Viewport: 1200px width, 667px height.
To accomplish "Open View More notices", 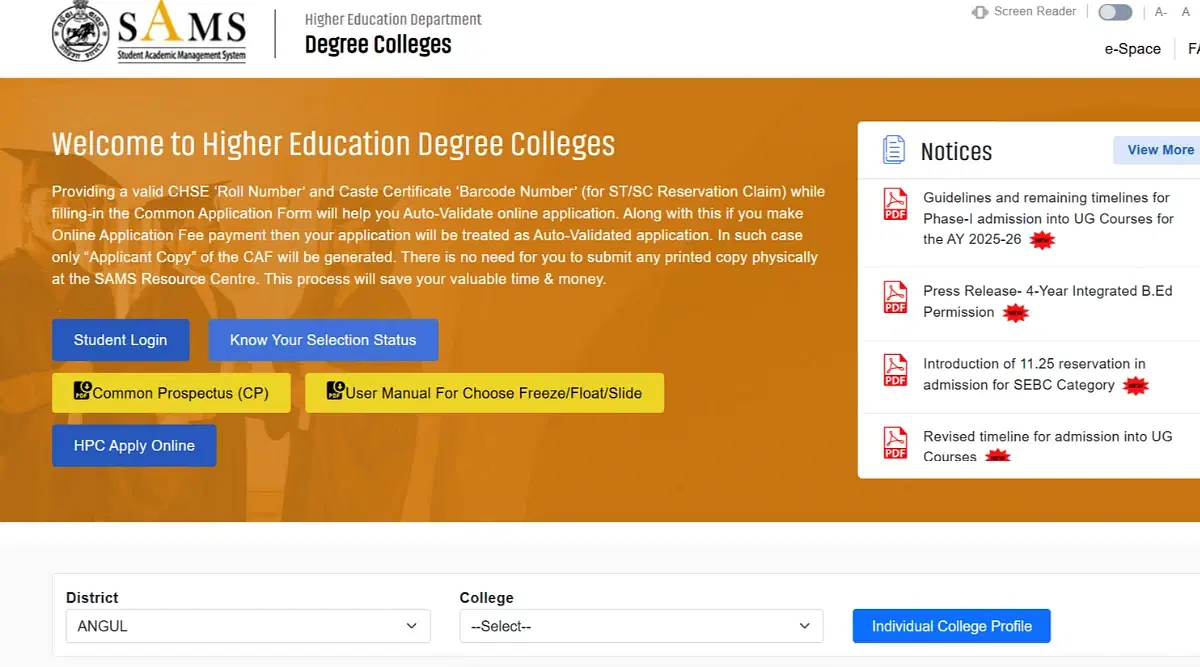I will (1160, 150).
